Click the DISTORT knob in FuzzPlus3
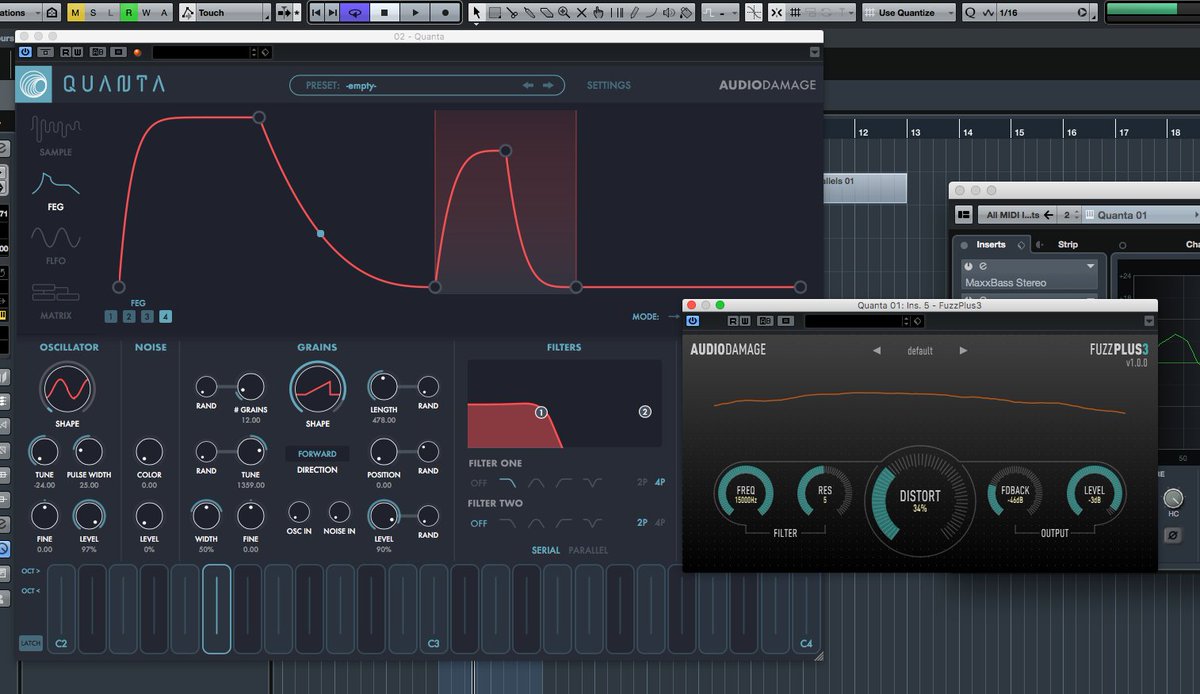The height and width of the screenshot is (694, 1200). (920, 500)
